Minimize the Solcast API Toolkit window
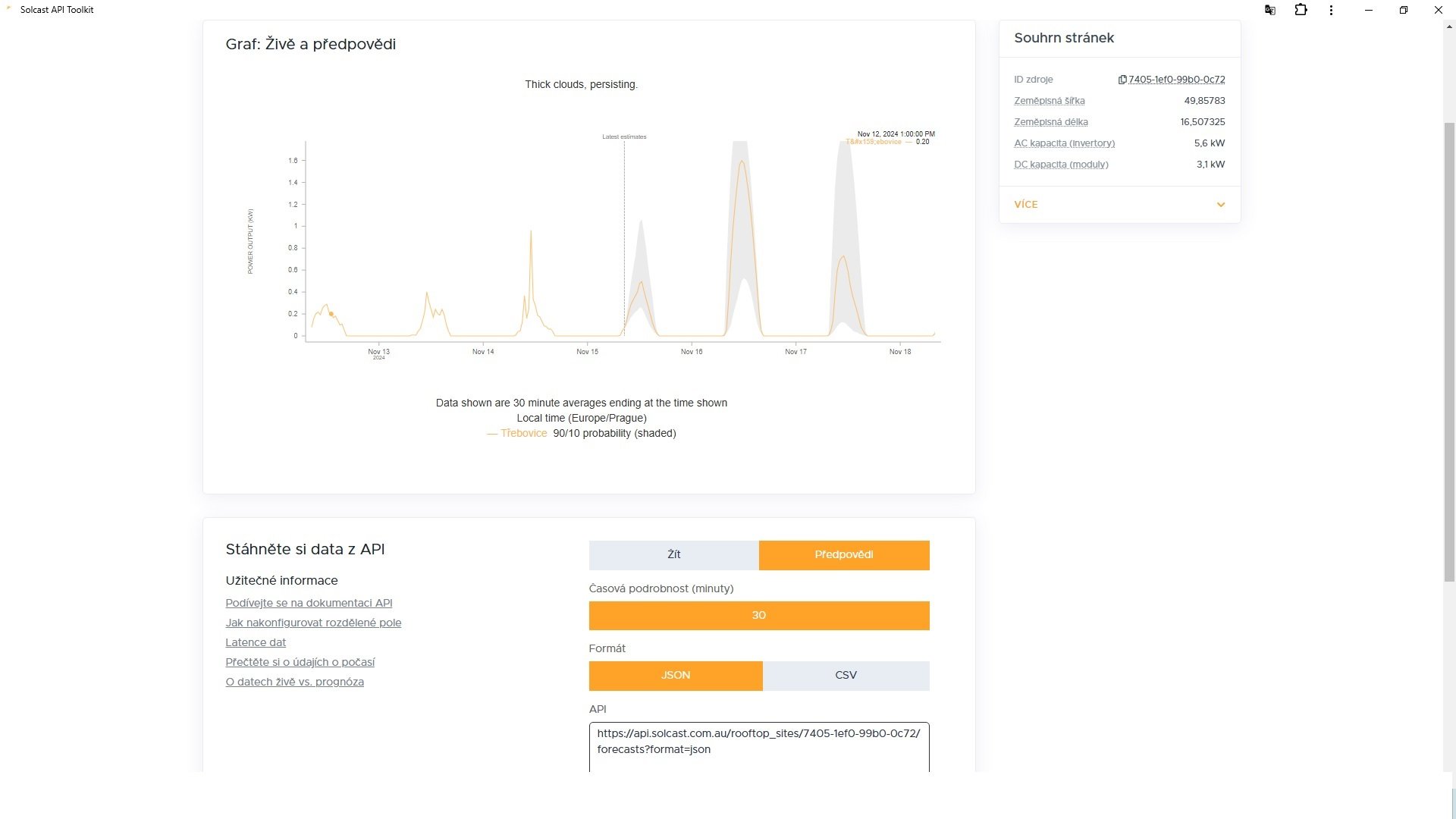The width and height of the screenshot is (1456, 819). pos(1368,10)
